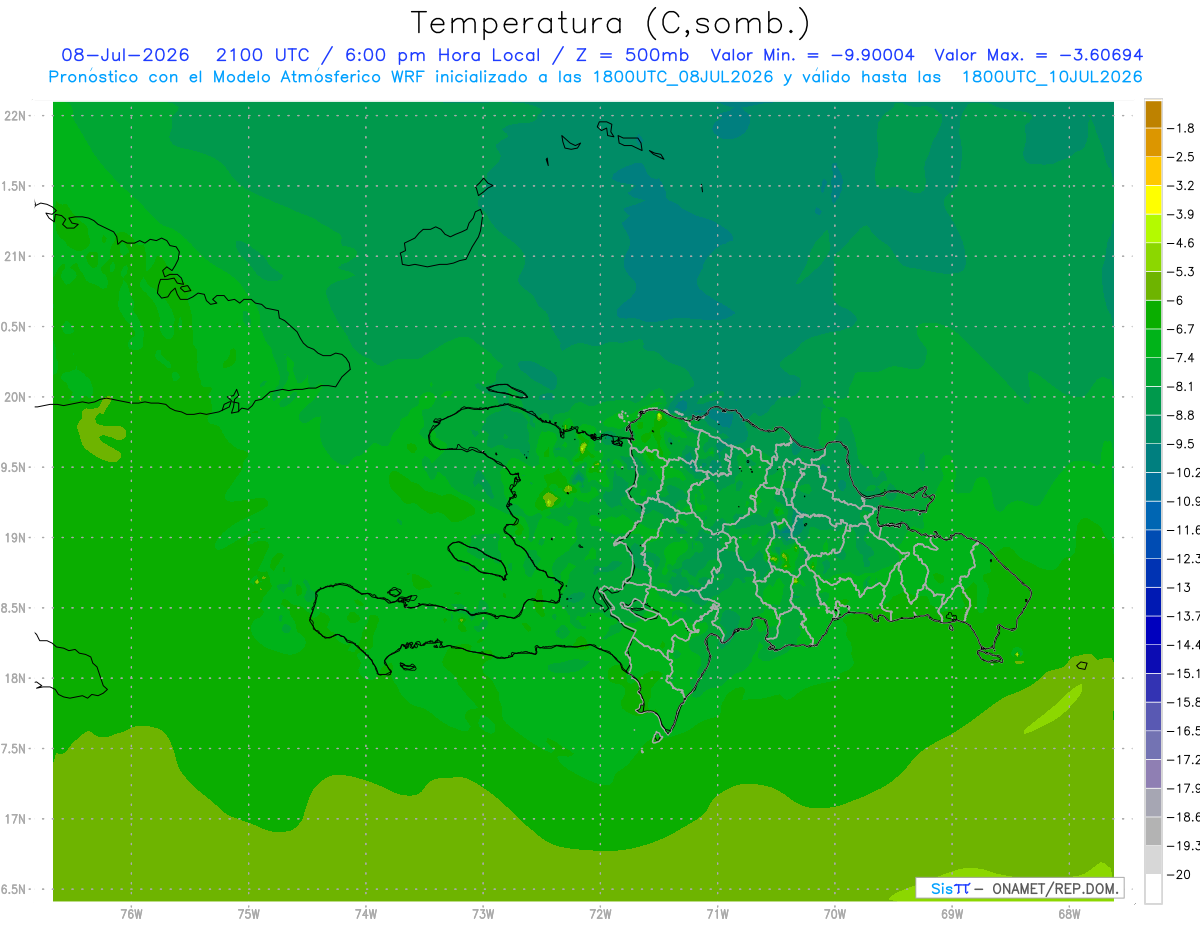Pick the purple swatch between -17.2 and -17.9
The width and height of the screenshot is (1200, 927).
pos(1153,773)
